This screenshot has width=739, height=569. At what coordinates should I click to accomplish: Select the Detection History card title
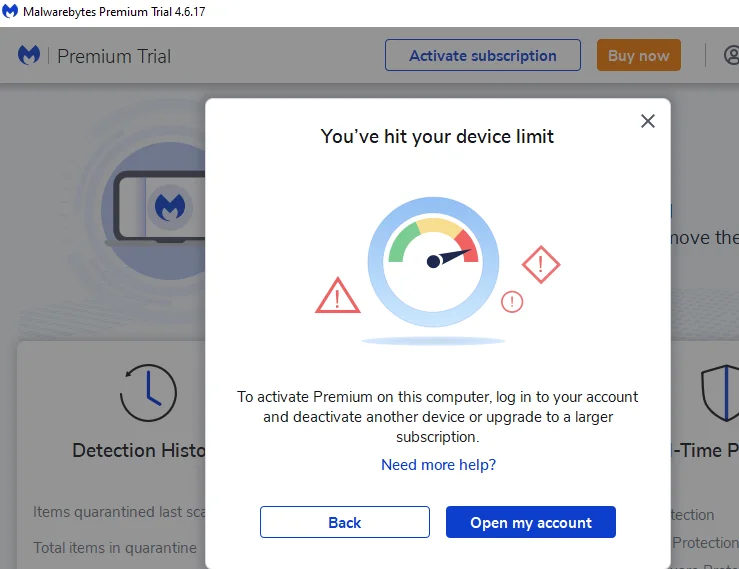[139, 451]
